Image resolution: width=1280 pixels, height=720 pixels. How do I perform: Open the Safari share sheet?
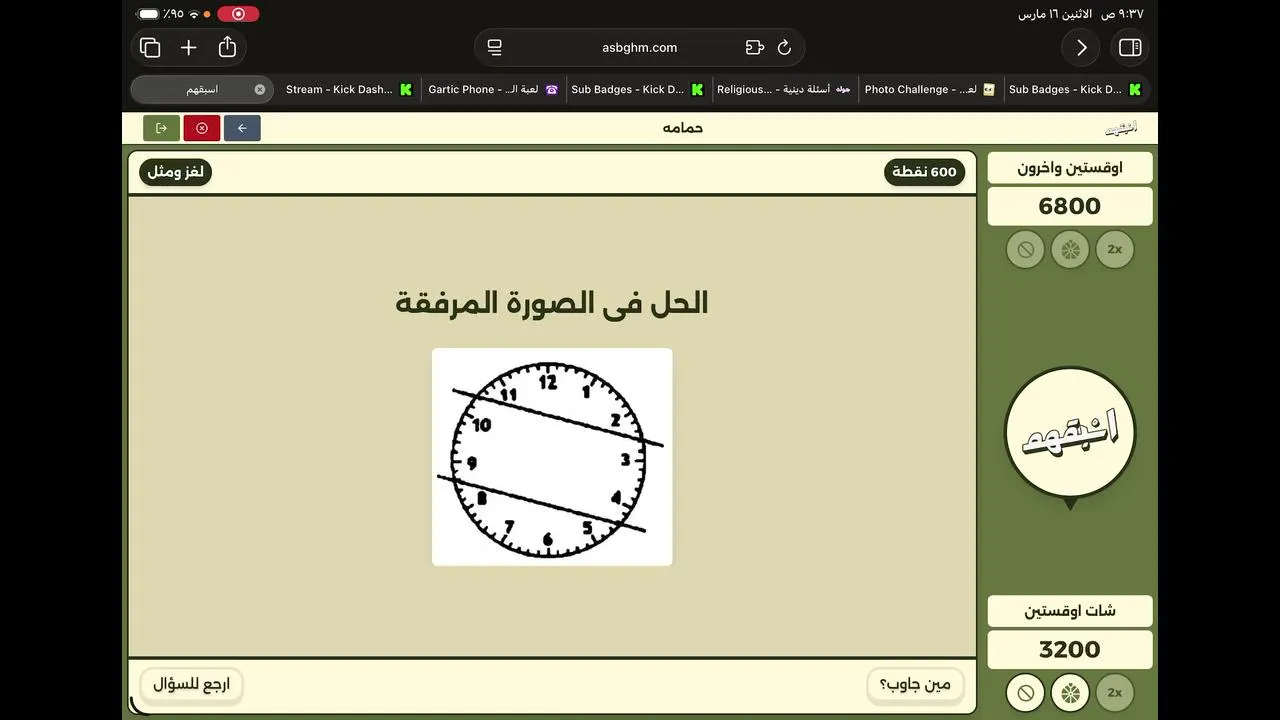(x=227, y=47)
